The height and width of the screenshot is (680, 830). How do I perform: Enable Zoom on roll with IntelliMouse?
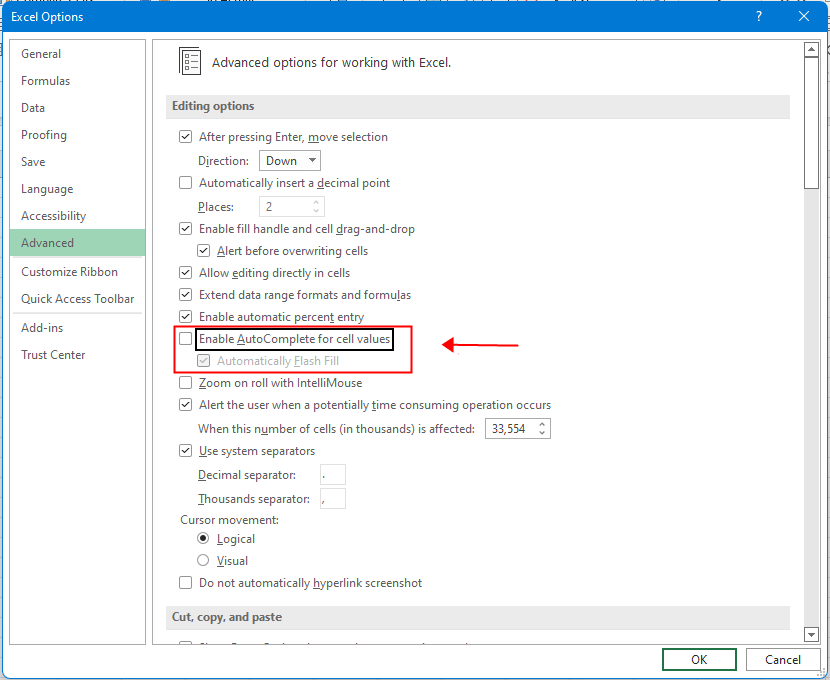[185, 382]
